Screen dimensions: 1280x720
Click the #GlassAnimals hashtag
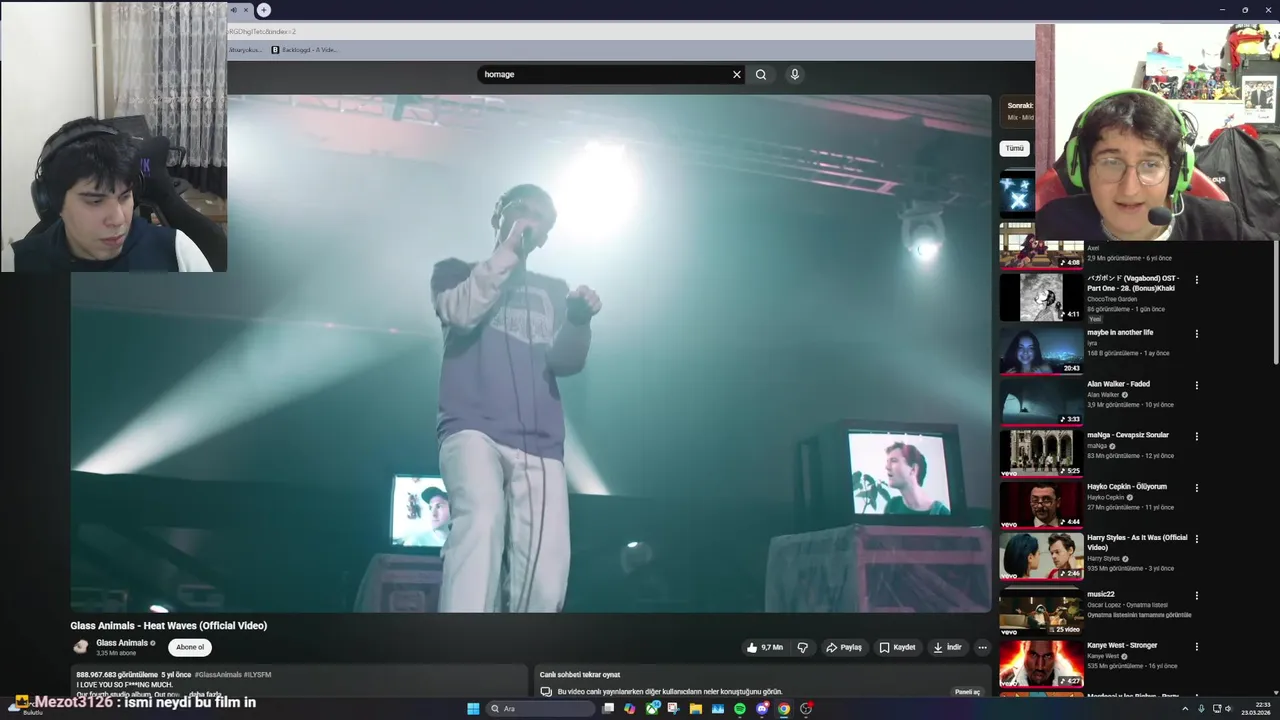pos(218,675)
